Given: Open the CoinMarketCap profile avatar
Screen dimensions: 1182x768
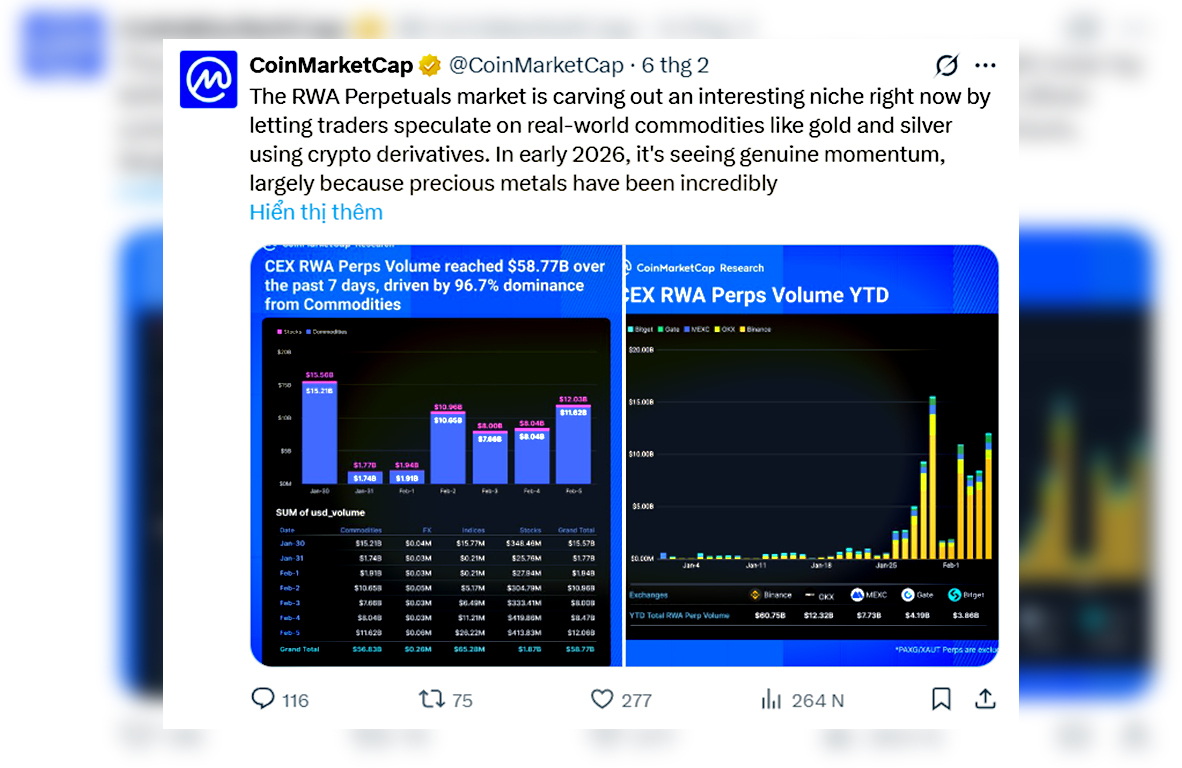Looking at the screenshot, I should coord(208,79).
